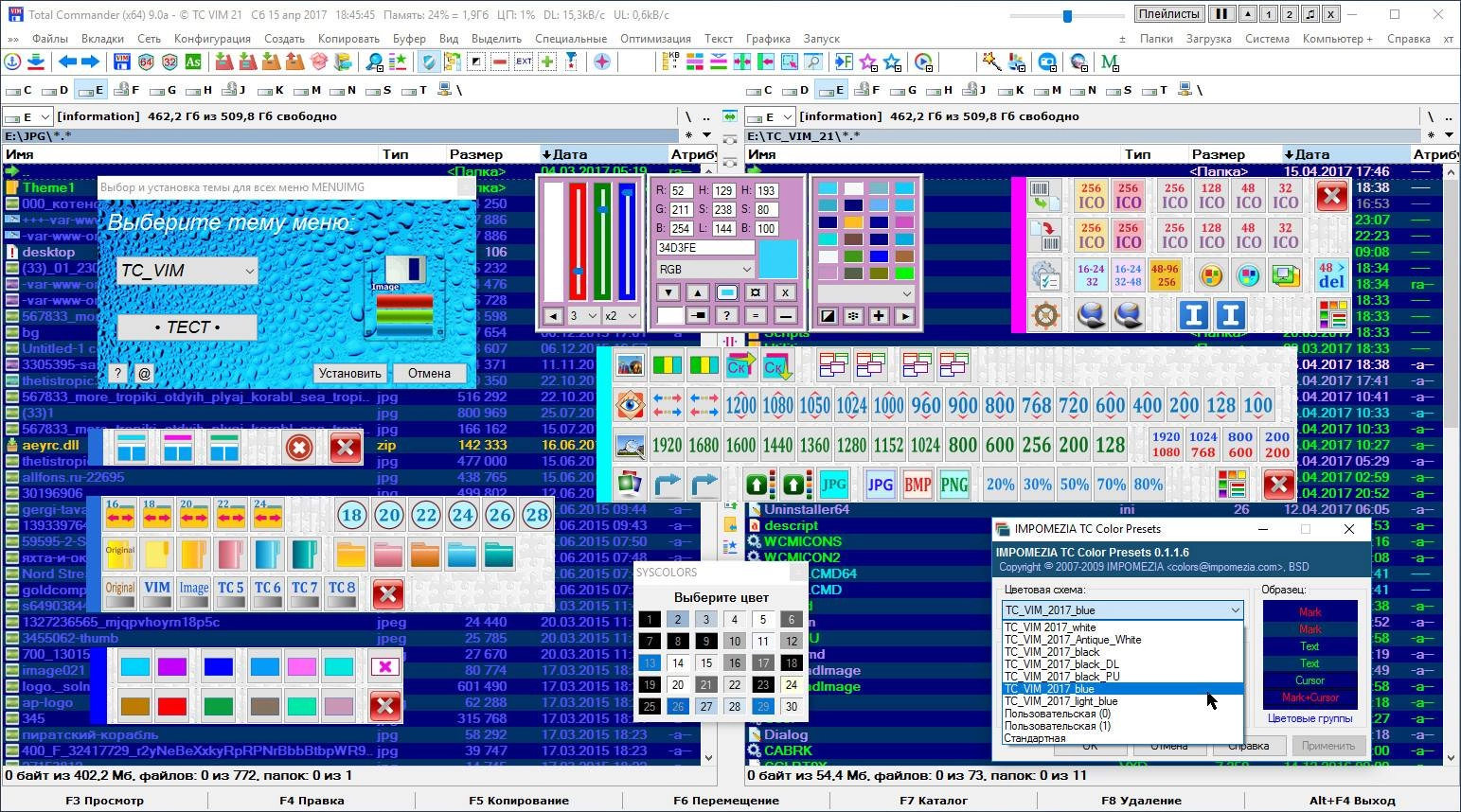Viewport: 1461px width, 812px height.
Task: Click the circled 28 font size icon
Action: (537, 515)
